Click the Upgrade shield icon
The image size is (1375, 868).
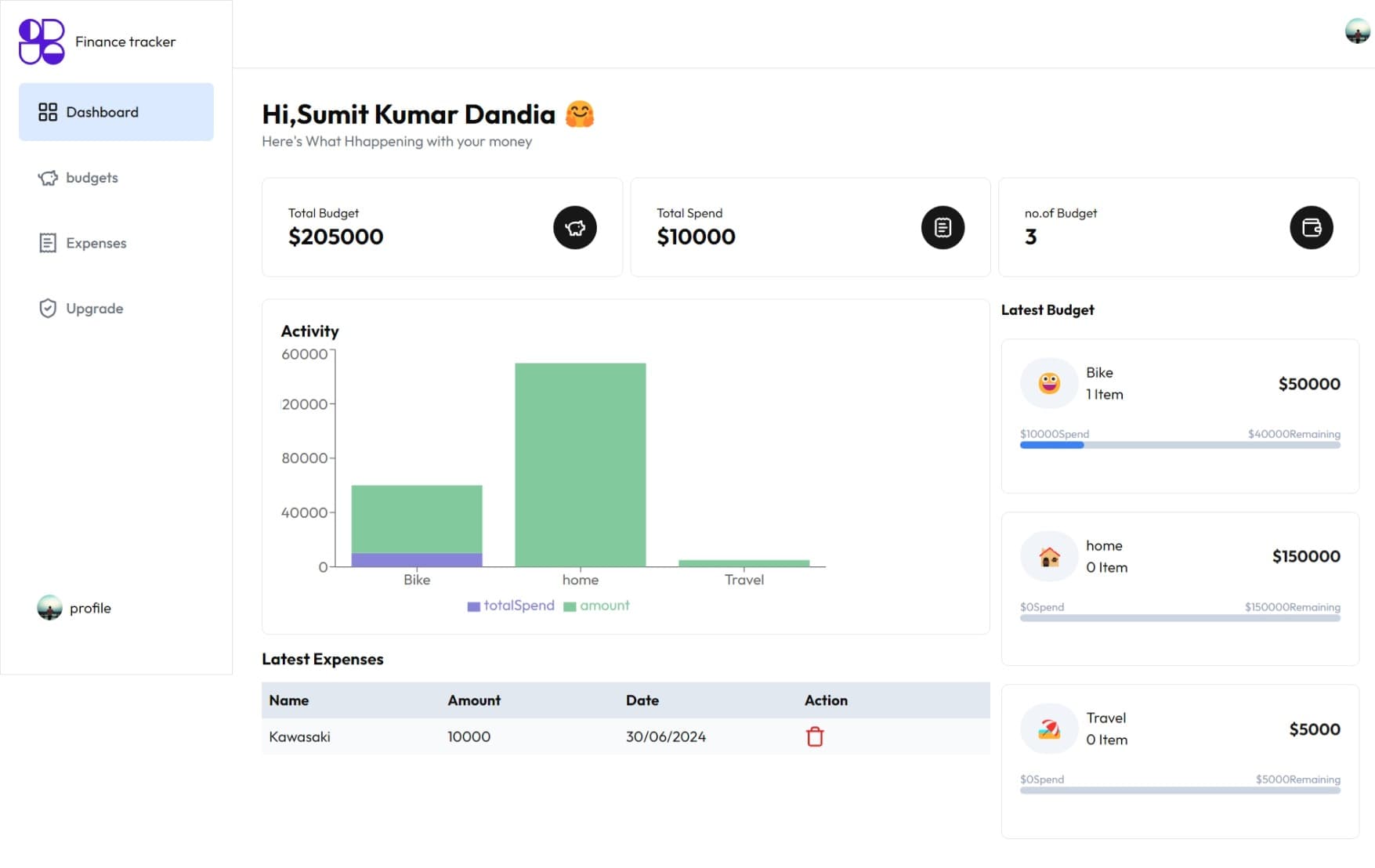[48, 309]
